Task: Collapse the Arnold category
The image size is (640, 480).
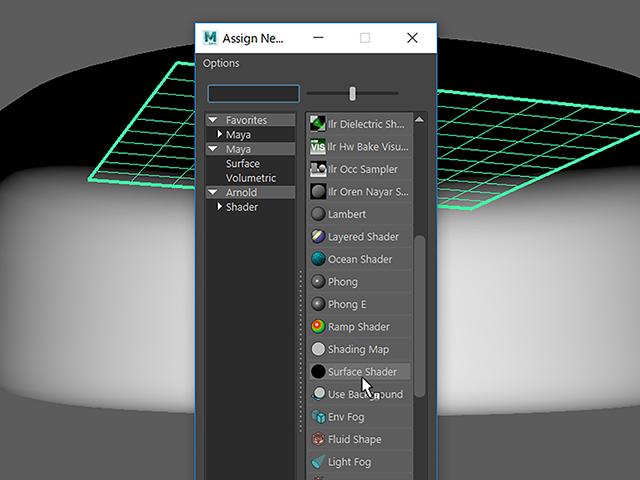Action: click(x=213, y=192)
